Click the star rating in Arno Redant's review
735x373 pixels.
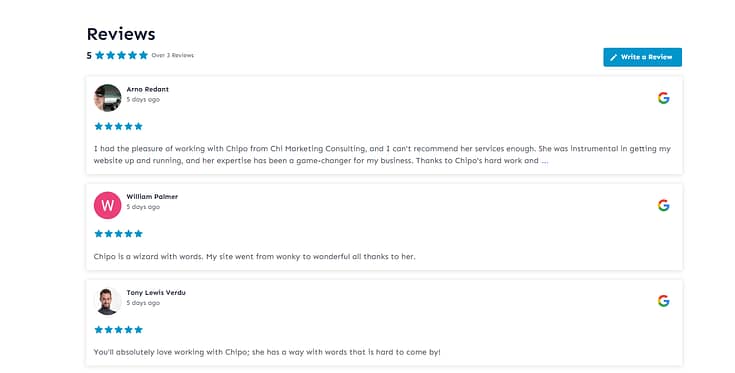click(118, 126)
